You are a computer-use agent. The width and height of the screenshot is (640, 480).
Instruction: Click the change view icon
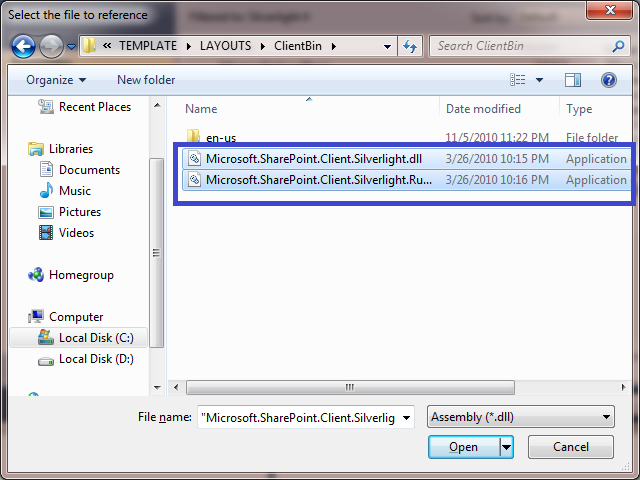tap(518, 80)
